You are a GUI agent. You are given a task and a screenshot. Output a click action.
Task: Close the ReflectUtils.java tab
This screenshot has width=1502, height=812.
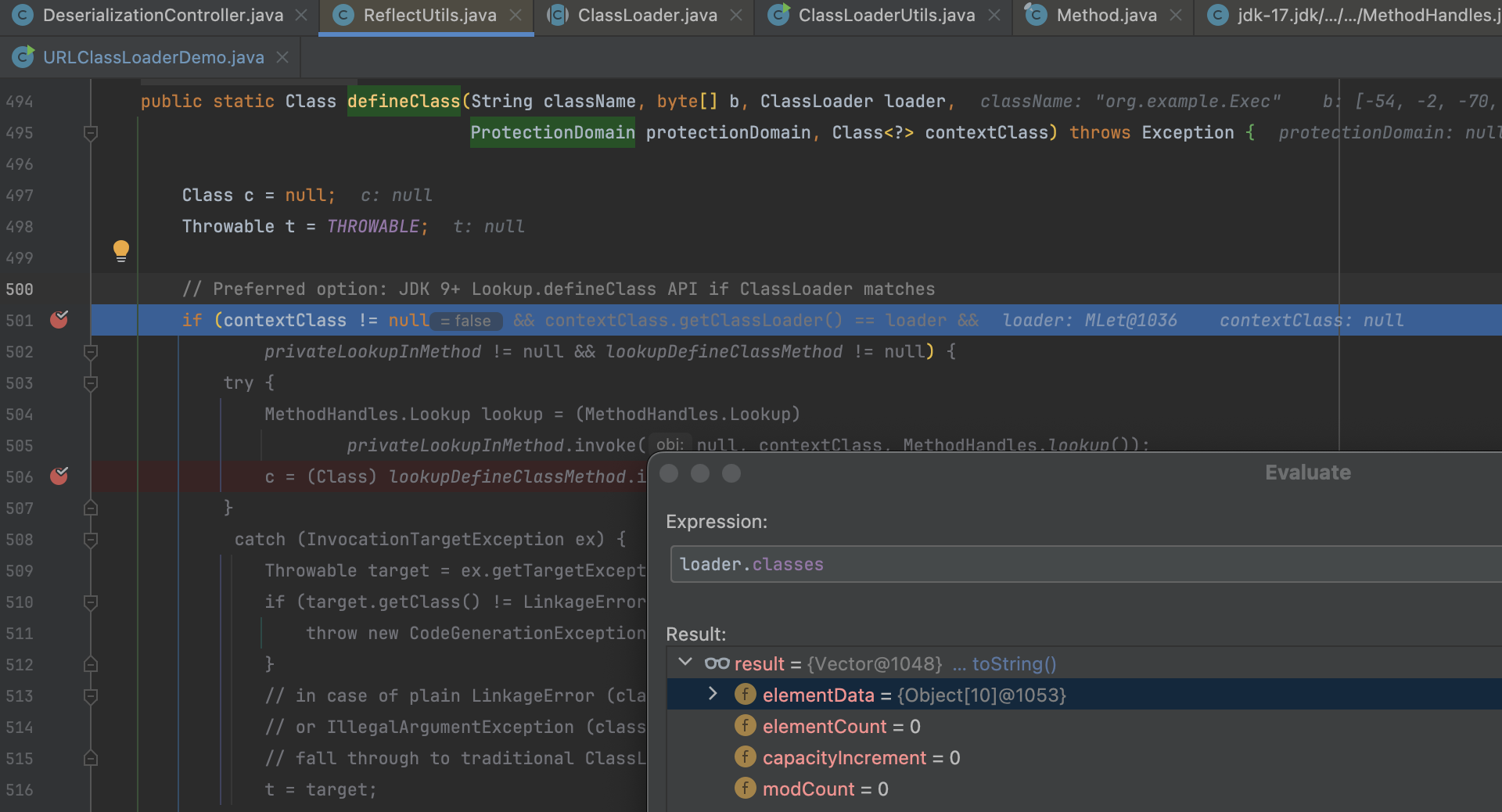pyautogui.click(x=516, y=16)
